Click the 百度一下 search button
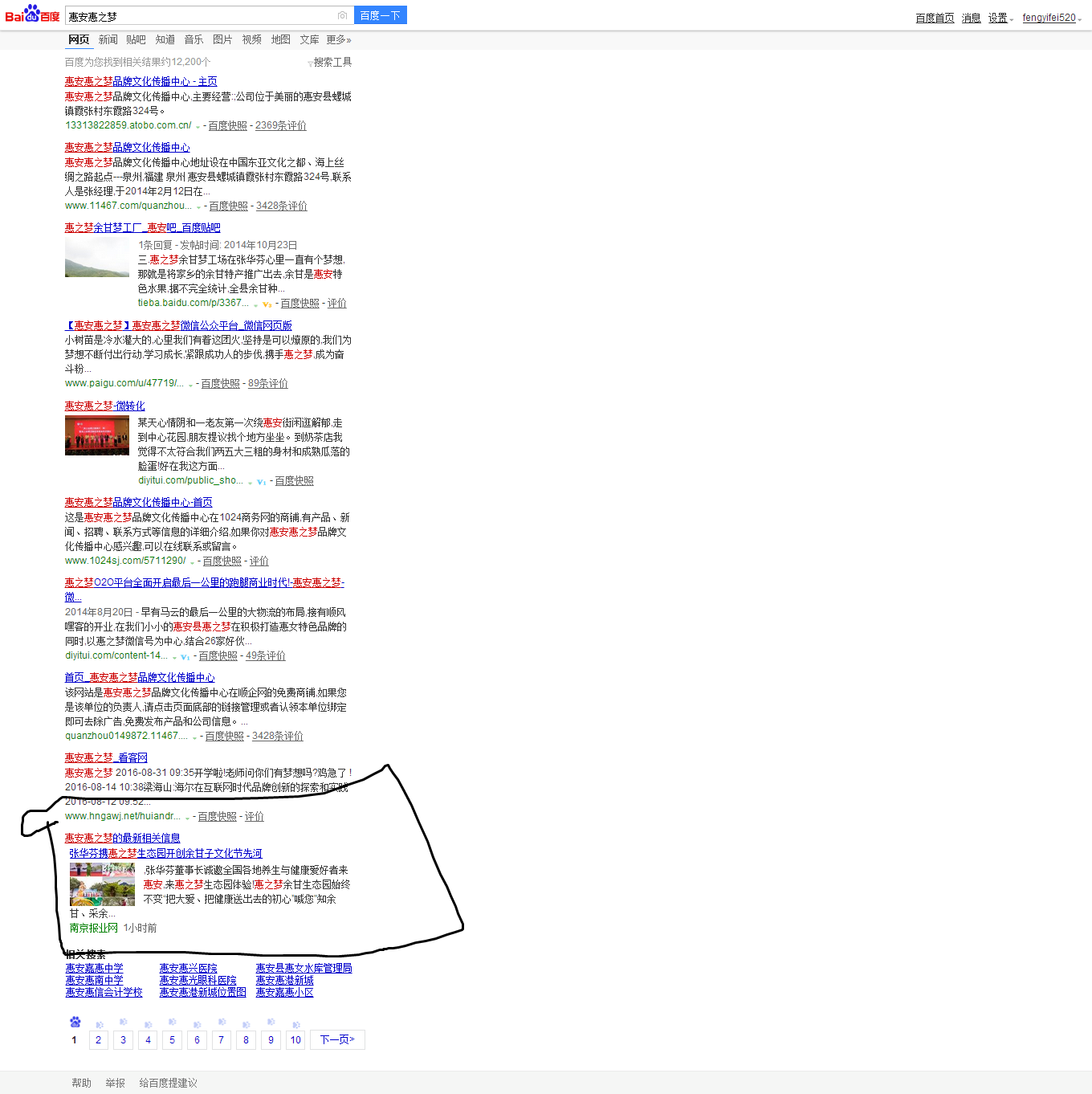Screen dimensions: 1092x1094 coord(381,15)
